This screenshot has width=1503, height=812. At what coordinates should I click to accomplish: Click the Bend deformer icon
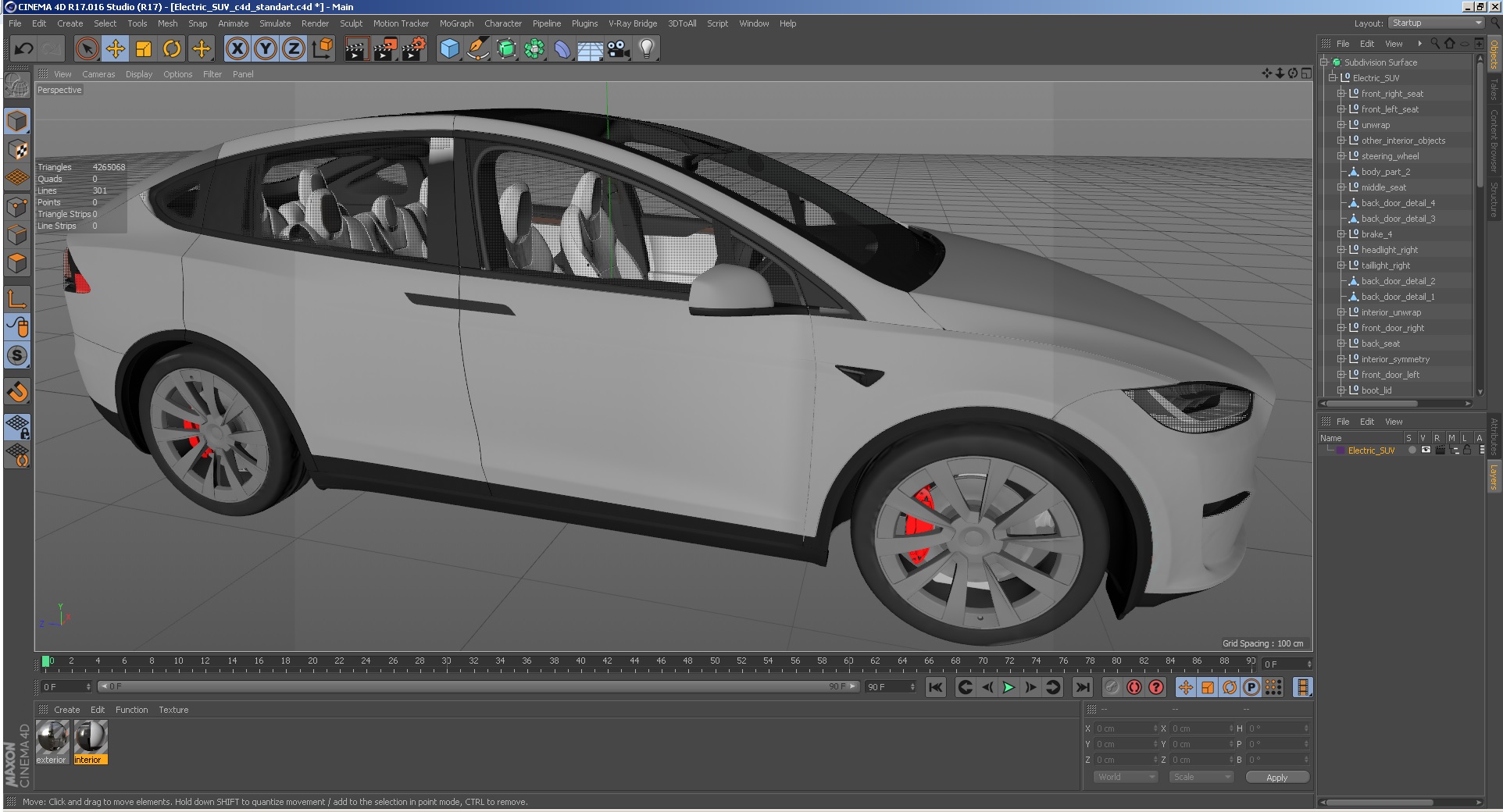coord(562,49)
